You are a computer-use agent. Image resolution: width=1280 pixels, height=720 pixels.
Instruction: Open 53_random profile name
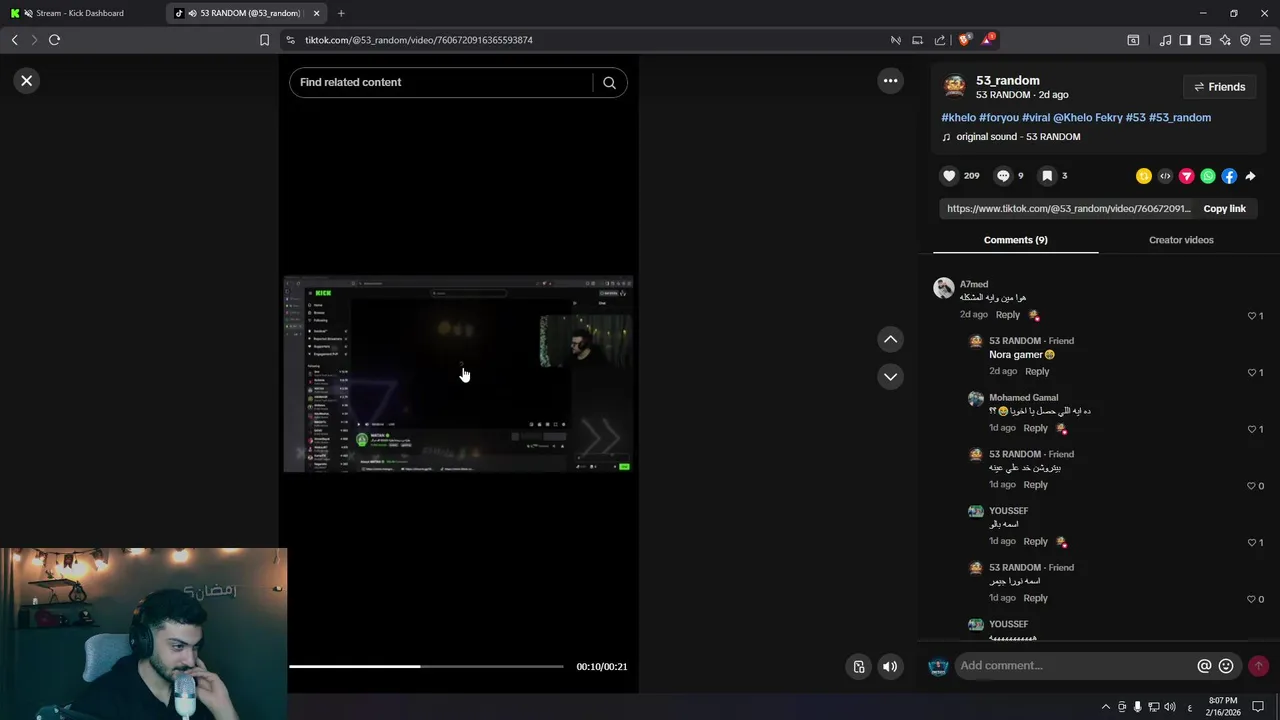1008,80
